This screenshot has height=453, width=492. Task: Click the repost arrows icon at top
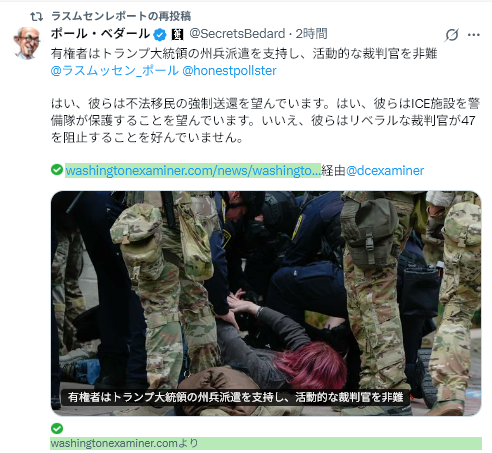click(x=37, y=16)
